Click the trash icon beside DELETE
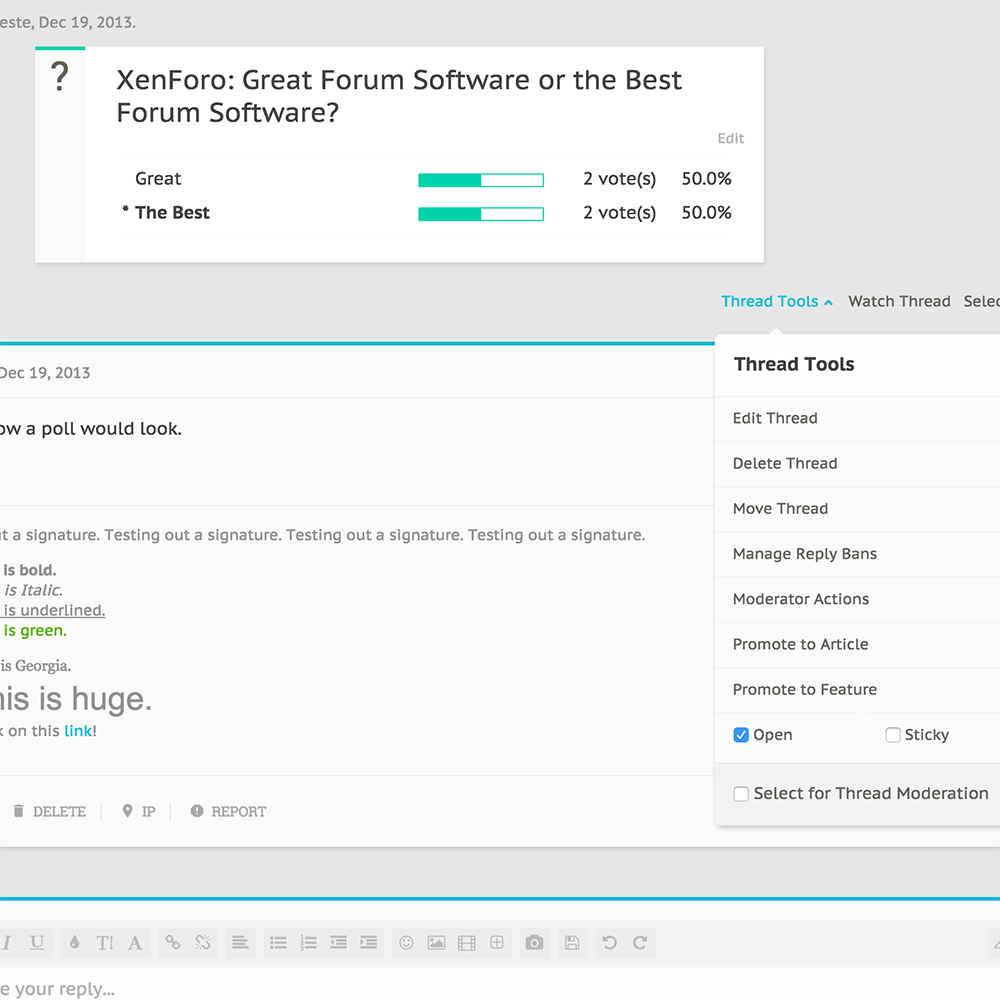This screenshot has height=1000, width=1000. pyautogui.click(x=18, y=811)
